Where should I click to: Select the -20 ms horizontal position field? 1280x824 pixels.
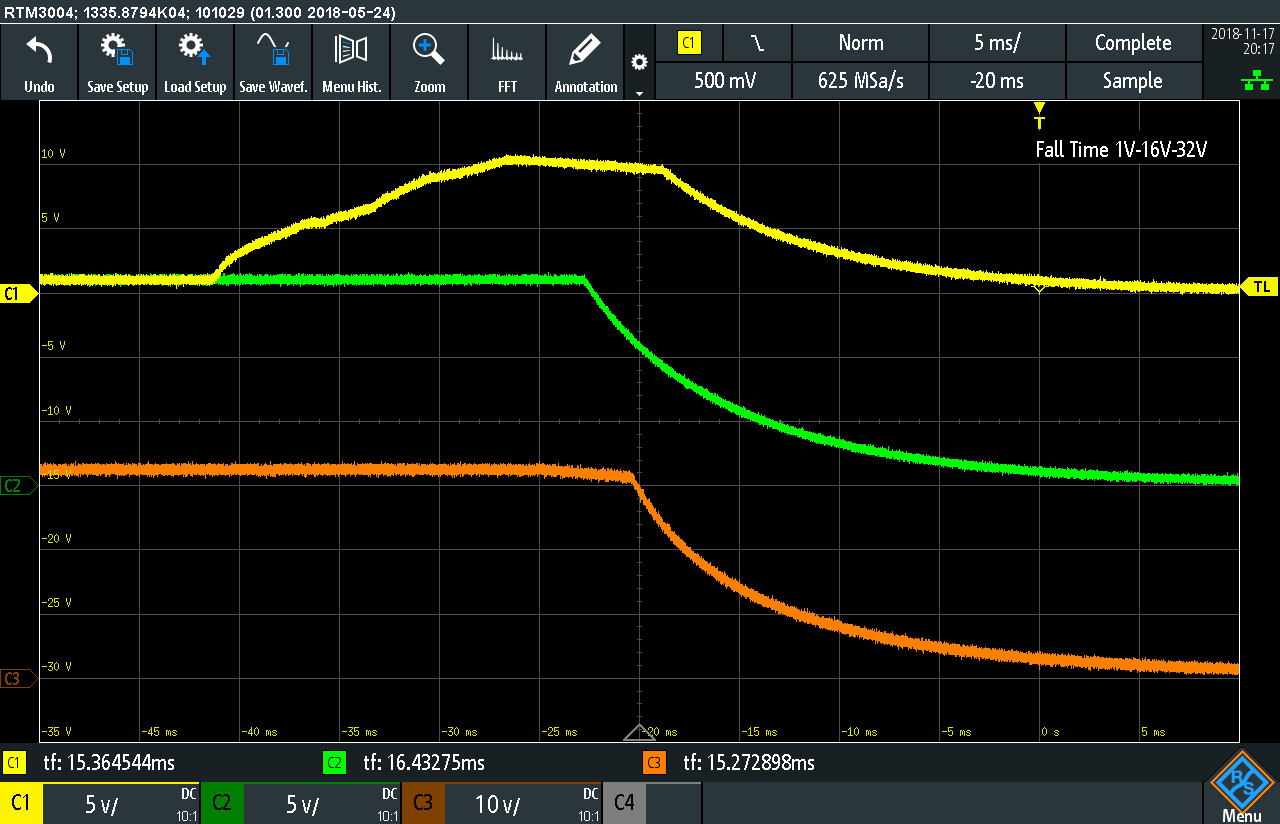[998, 81]
